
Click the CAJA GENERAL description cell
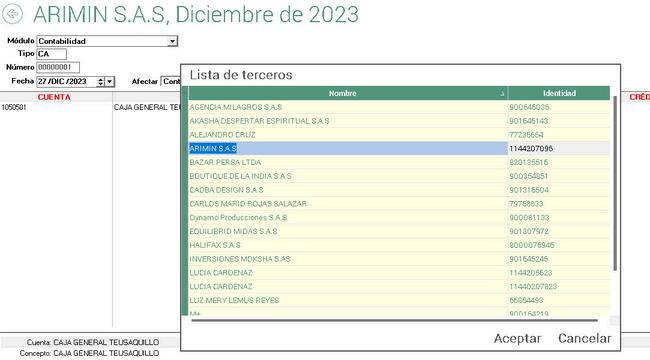[x=147, y=107]
